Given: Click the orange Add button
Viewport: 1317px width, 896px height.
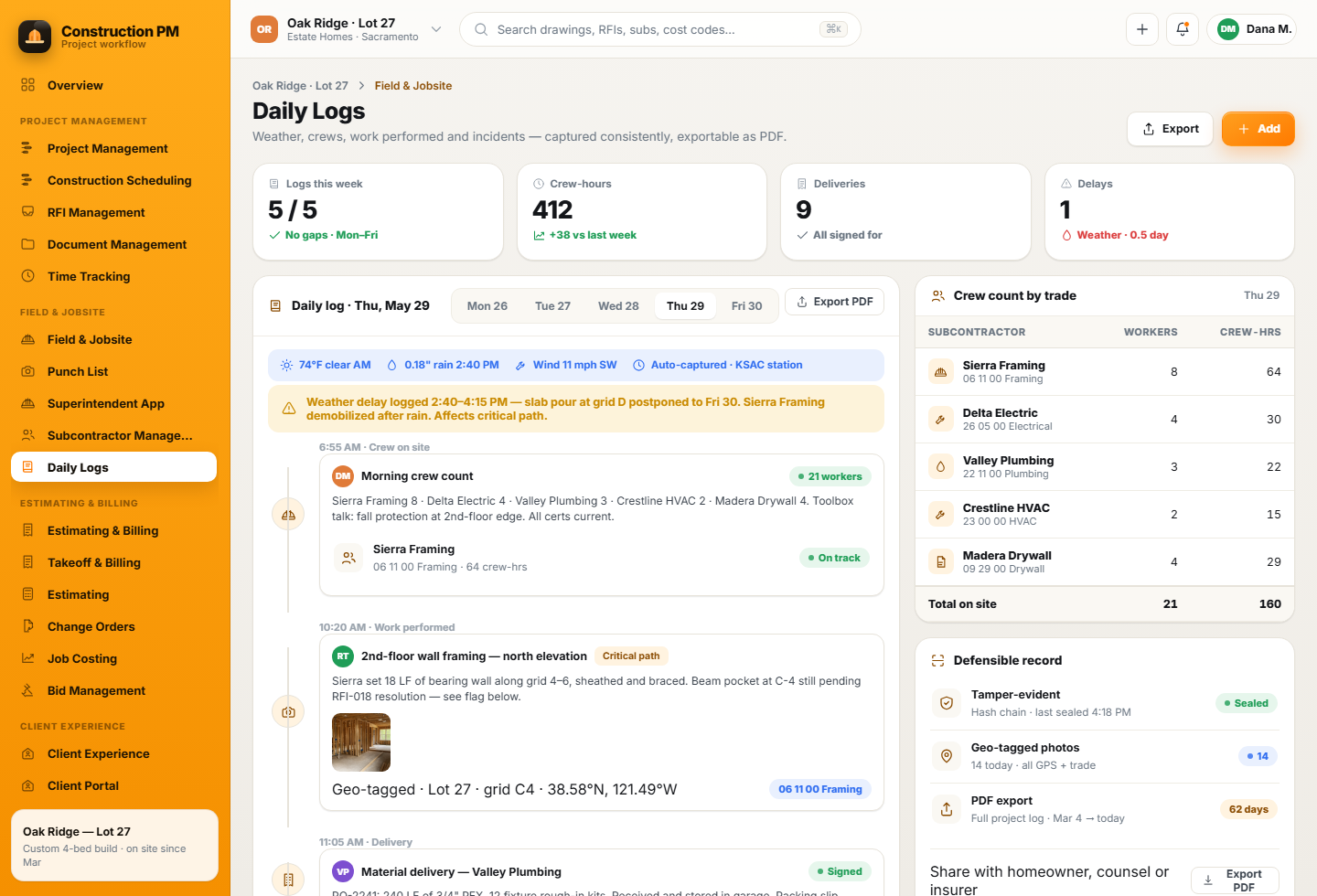Looking at the screenshot, I should click(x=1258, y=129).
